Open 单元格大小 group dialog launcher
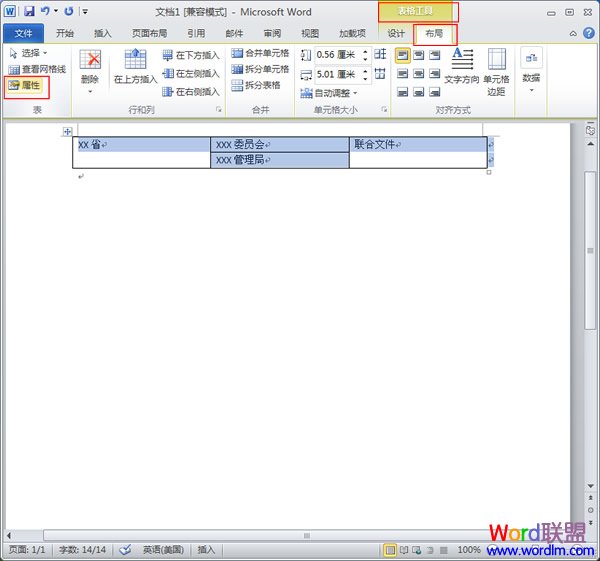The height and width of the screenshot is (561, 600). tap(384, 110)
